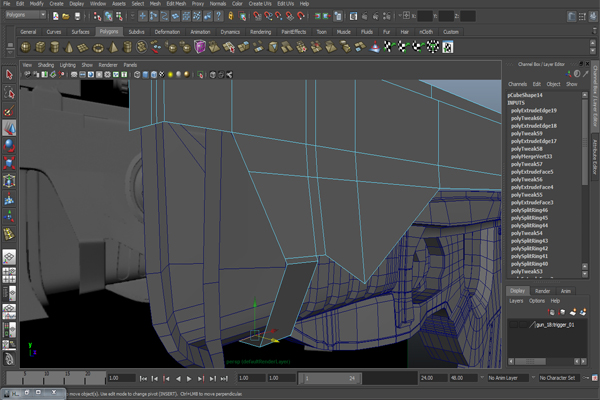This screenshot has width=600, height=400.
Task: Select the arrow Select tool in the toolbox
Action: [x=9, y=75]
